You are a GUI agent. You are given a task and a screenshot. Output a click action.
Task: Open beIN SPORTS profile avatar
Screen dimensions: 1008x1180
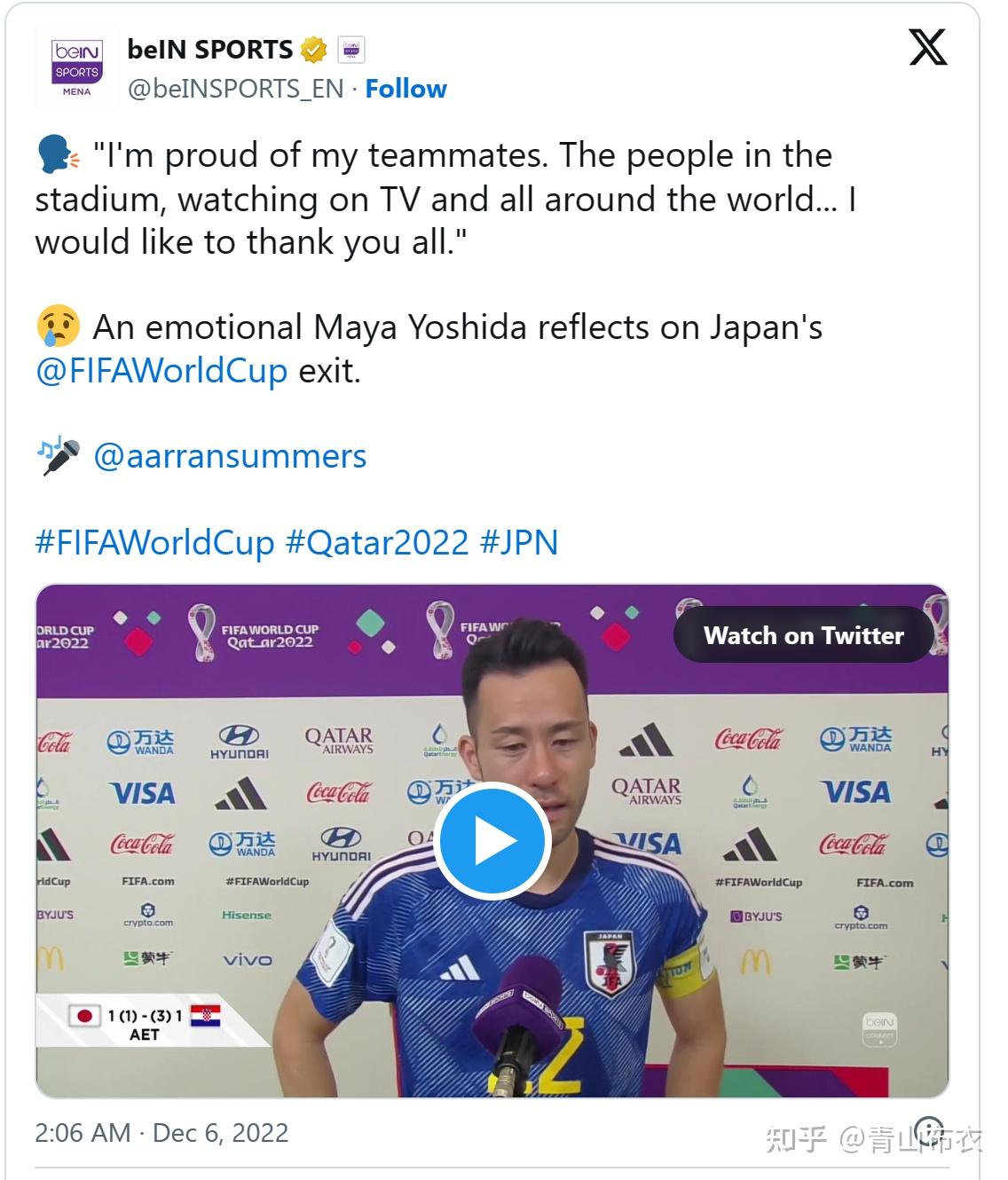77,67
